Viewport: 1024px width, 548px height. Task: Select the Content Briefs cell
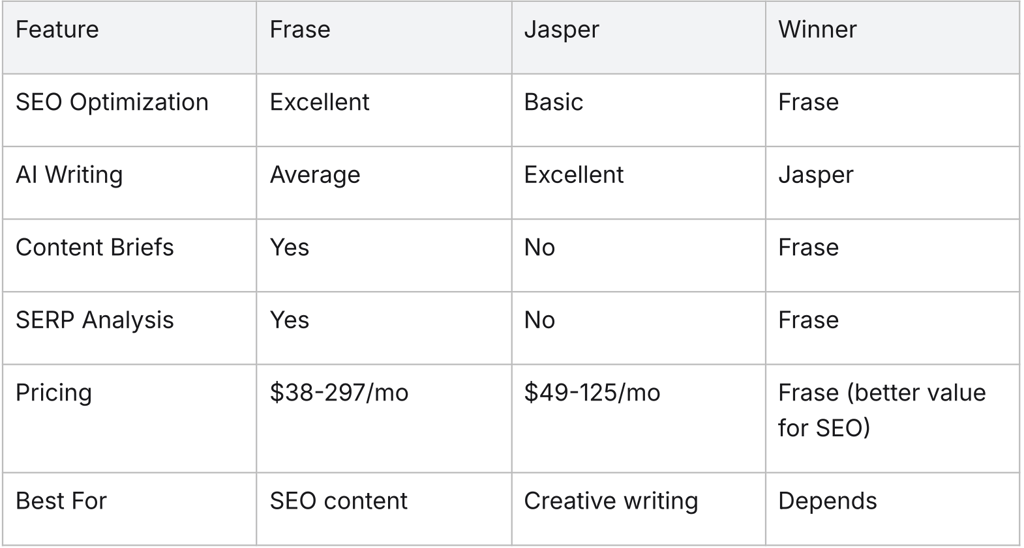pos(94,248)
